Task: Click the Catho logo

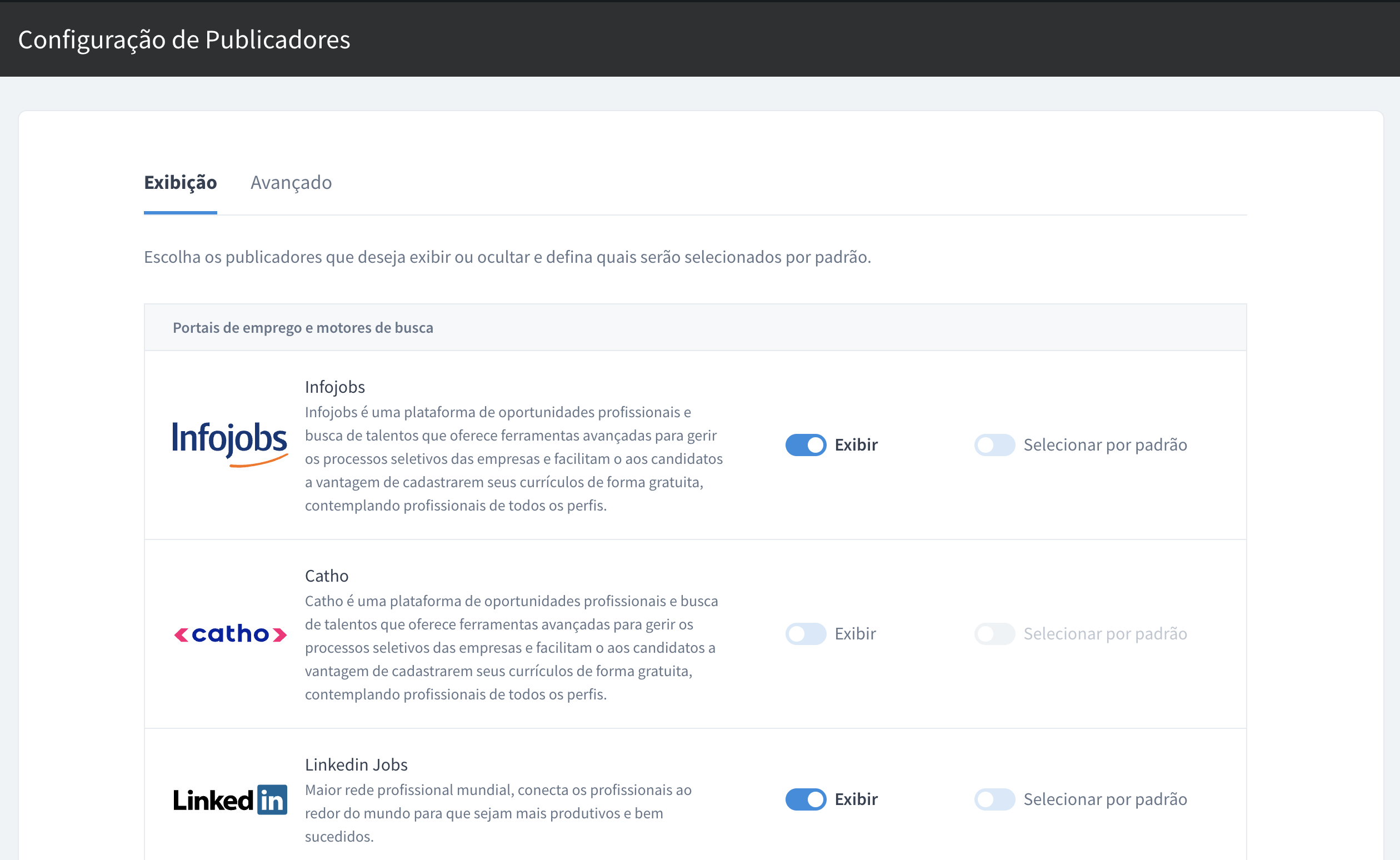Action: (230, 634)
